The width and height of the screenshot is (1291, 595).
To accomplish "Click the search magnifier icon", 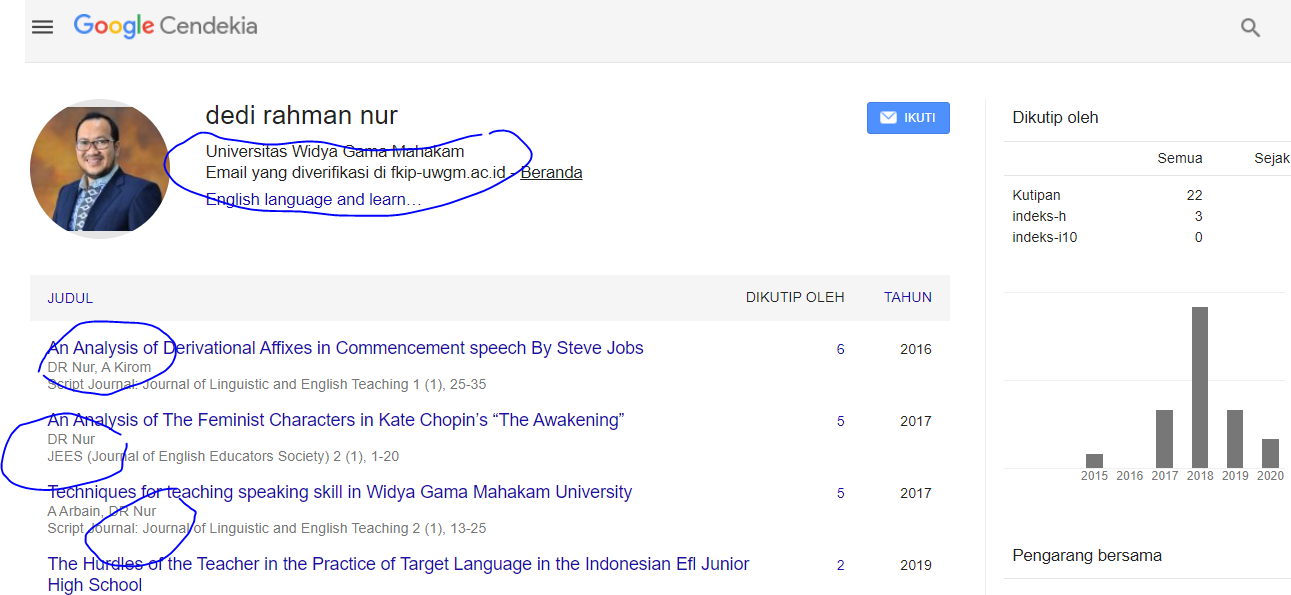I will coord(1250,28).
